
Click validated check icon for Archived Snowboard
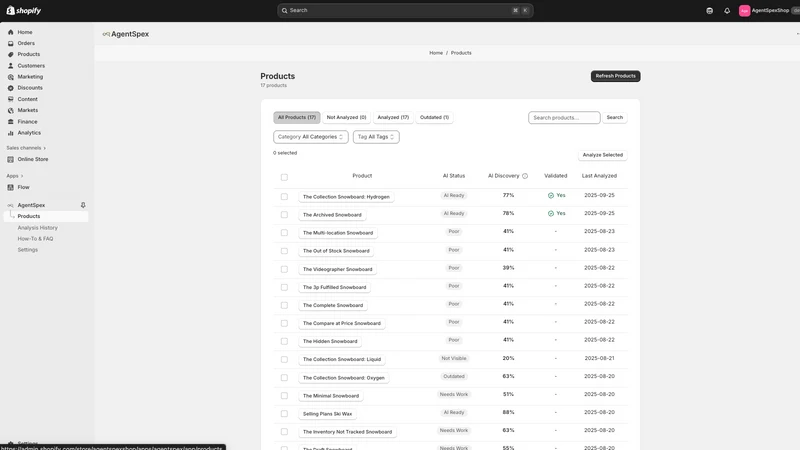click(x=551, y=213)
